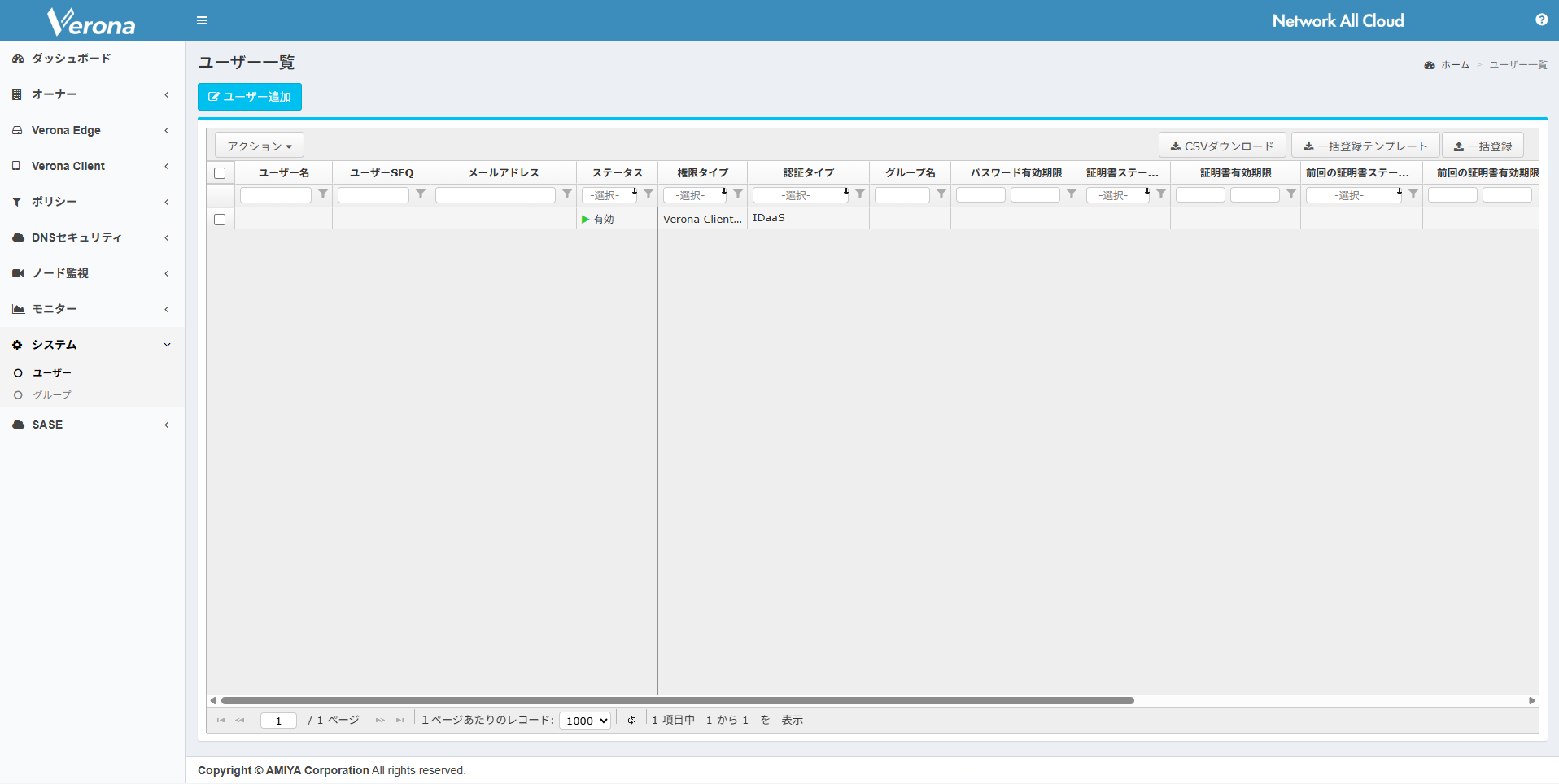1559x784 pixels.
Task: Focus the page number input field
Action: coord(278,721)
